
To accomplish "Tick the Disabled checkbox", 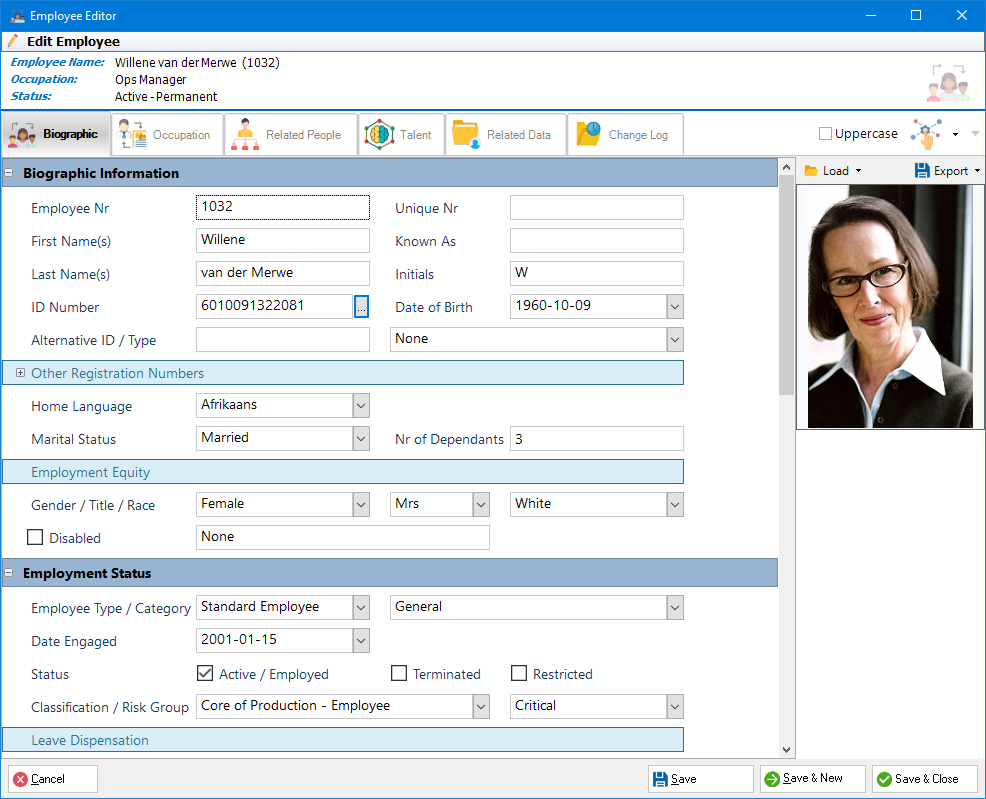I will coord(35,537).
